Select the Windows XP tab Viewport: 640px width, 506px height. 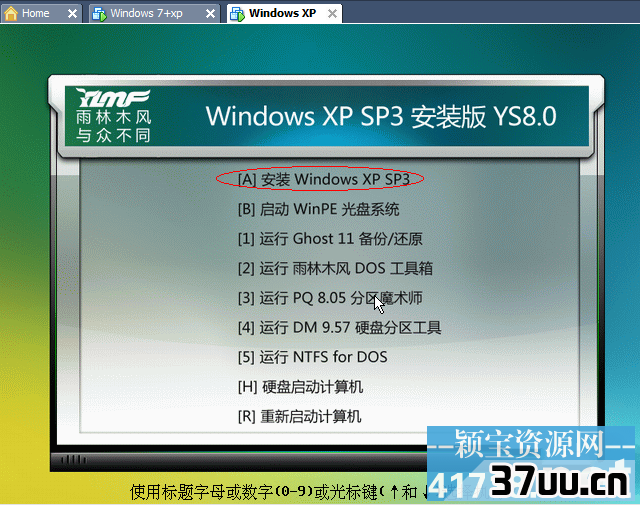(282, 13)
